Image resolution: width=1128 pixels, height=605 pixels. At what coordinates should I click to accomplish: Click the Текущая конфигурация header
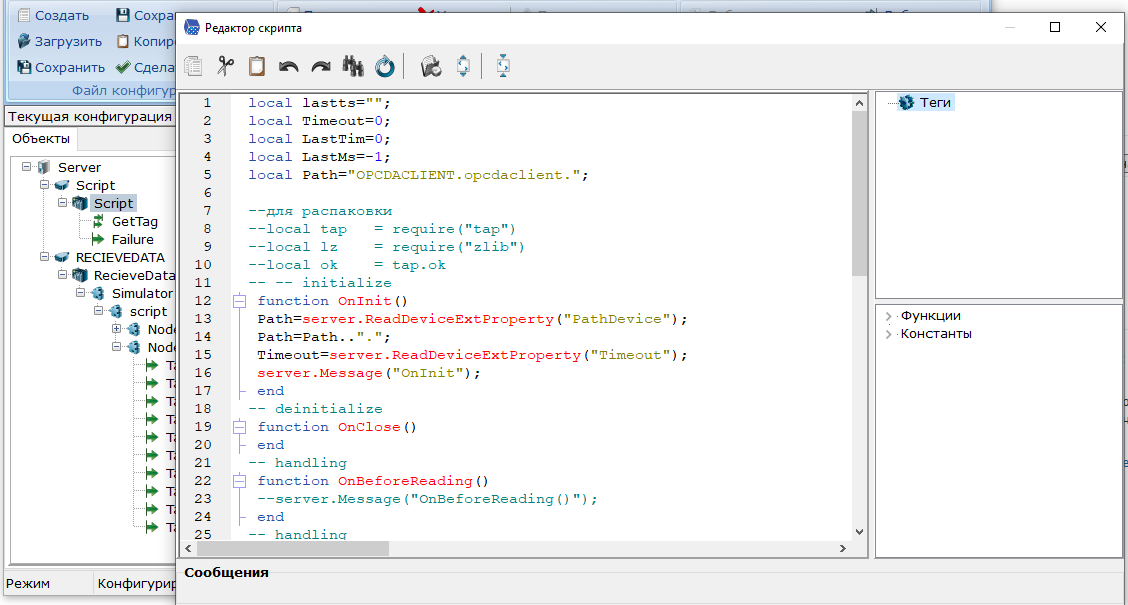pyautogui.click(x=90, y=117)
